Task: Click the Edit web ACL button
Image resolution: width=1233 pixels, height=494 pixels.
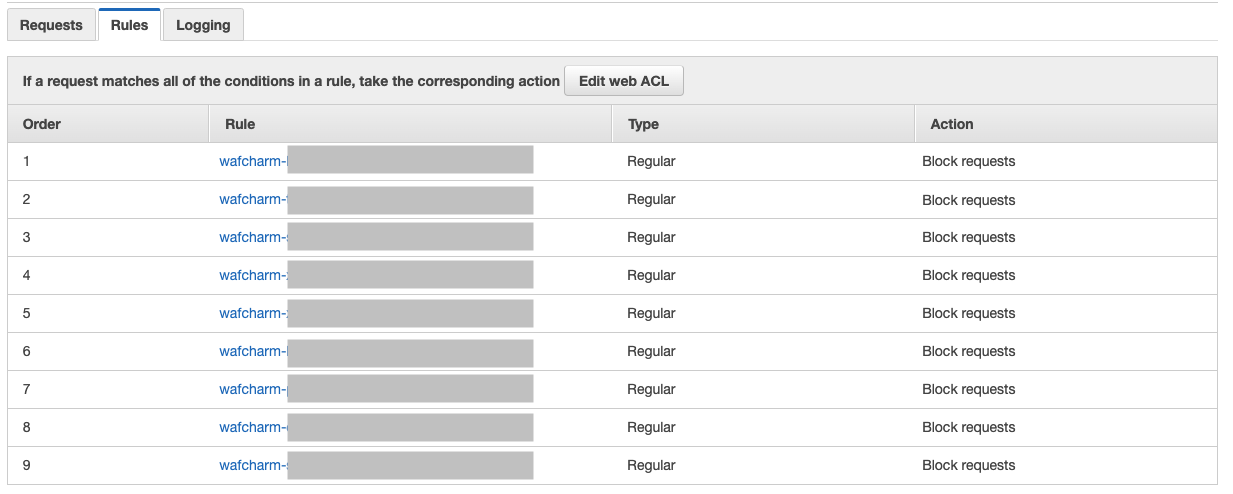Action: click(x=624, y=81)
